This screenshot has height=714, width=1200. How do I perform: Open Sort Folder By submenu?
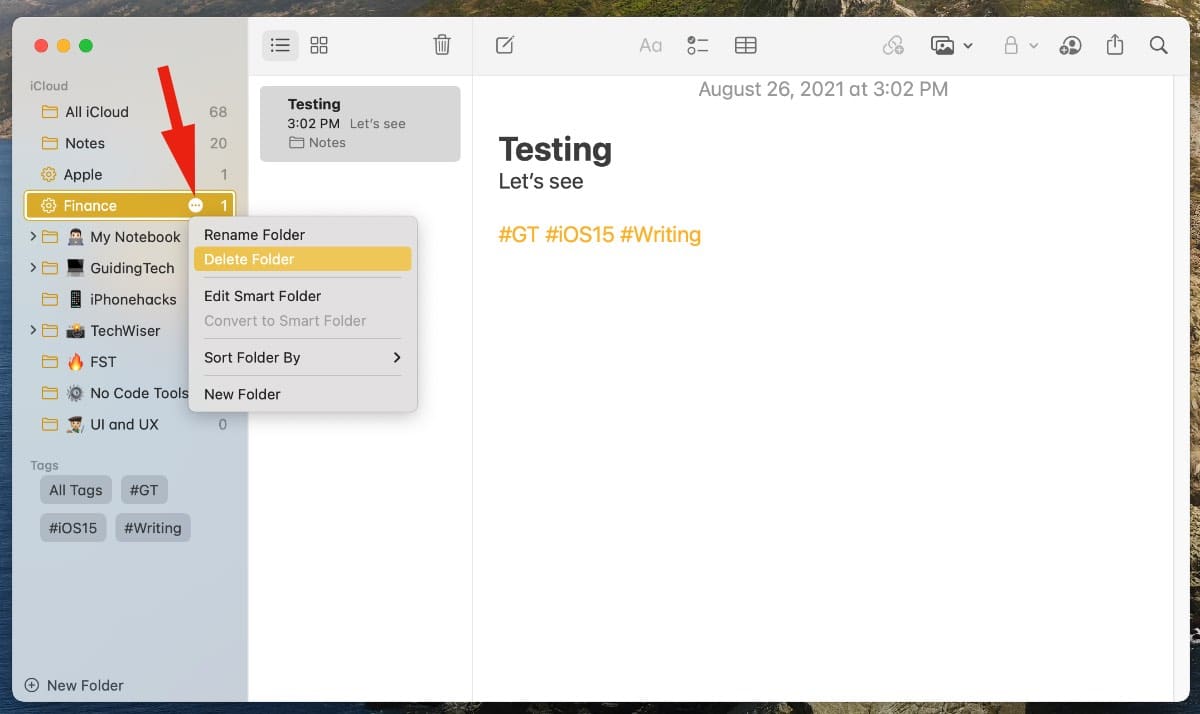coord(302,357)
